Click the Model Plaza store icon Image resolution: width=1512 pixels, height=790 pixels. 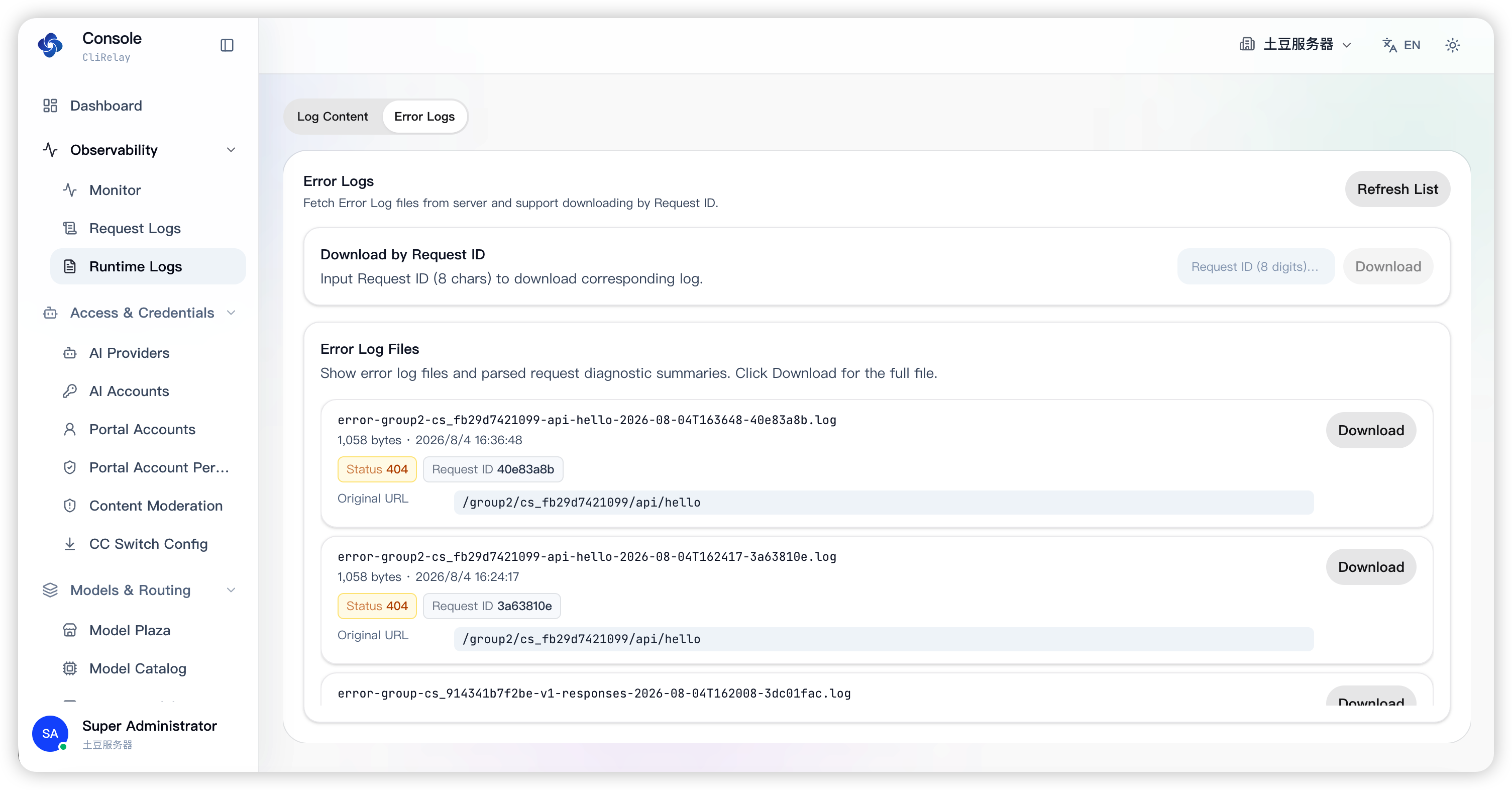[70, 630]
